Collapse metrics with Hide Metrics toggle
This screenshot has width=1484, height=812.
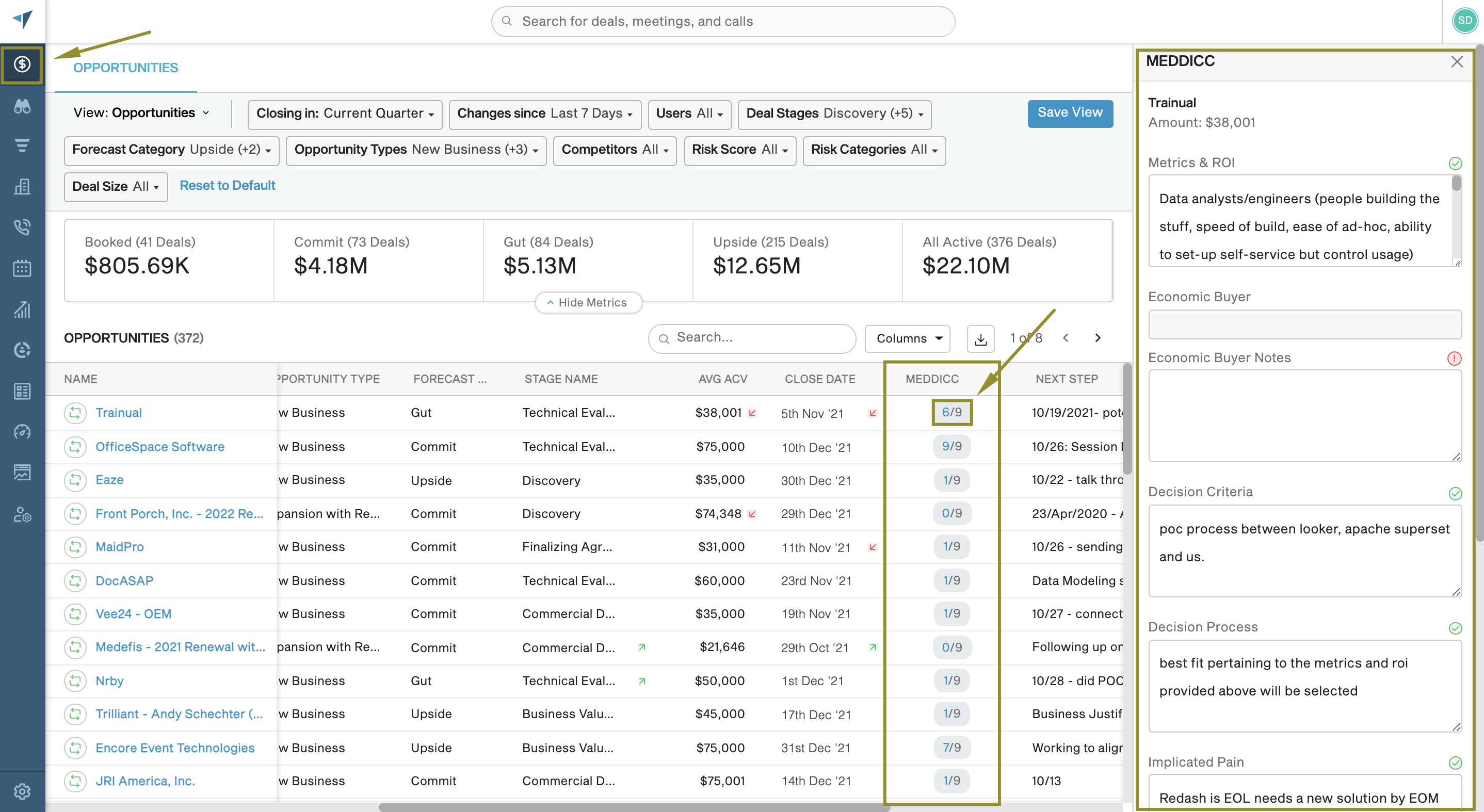point(588,302)
